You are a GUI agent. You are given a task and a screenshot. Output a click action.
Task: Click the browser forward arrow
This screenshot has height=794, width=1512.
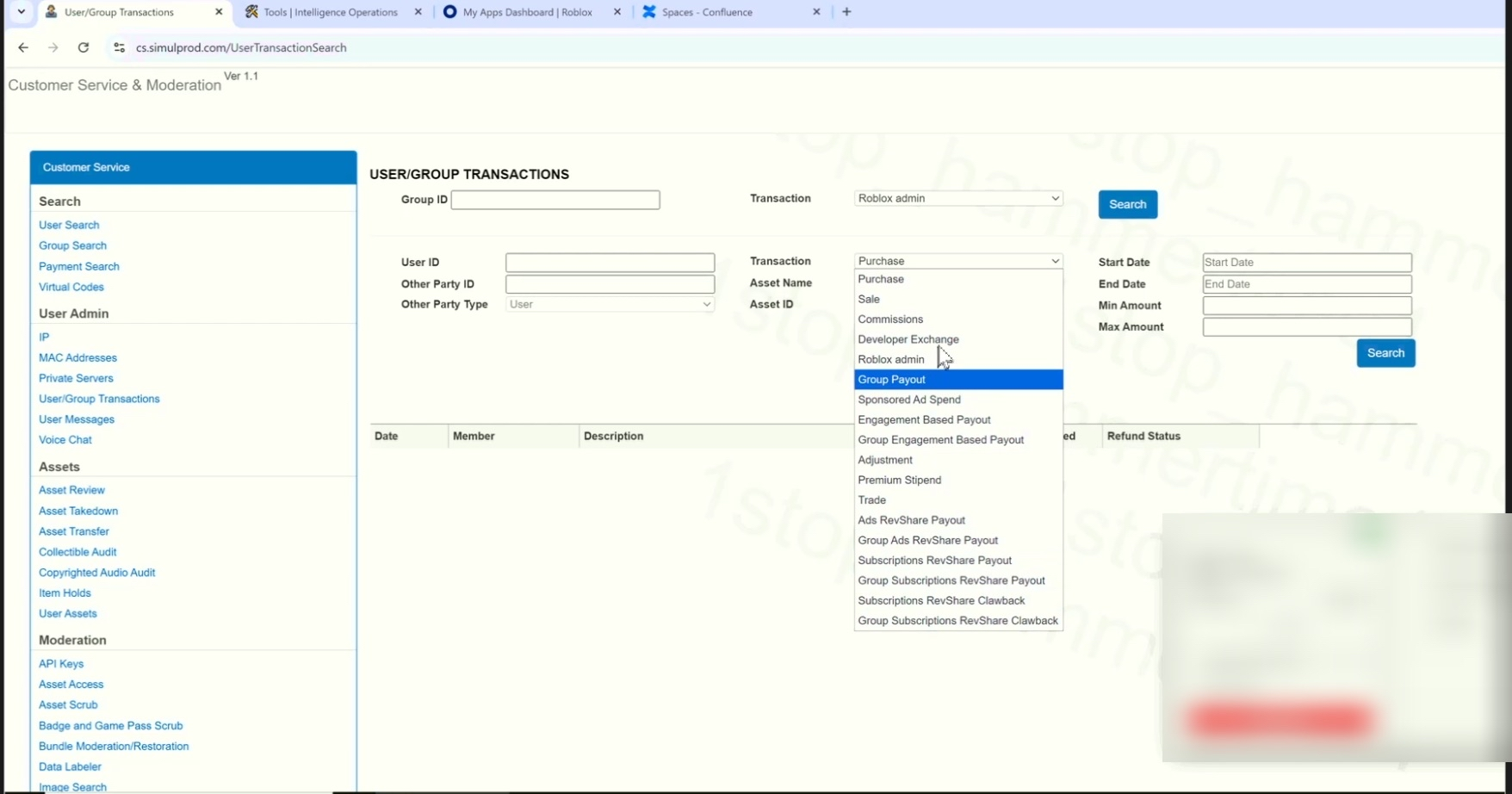coord(53,47)
